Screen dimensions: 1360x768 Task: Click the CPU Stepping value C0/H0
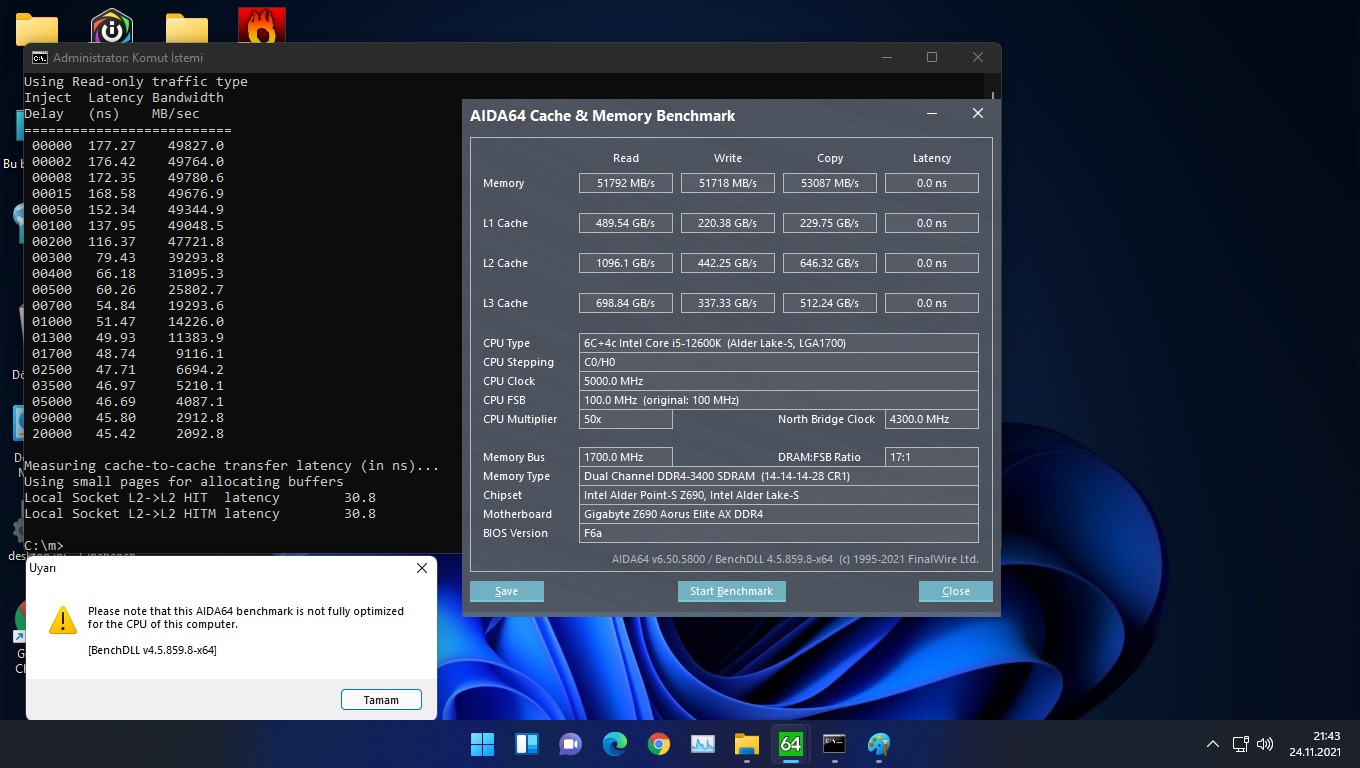tap(779, 362)
